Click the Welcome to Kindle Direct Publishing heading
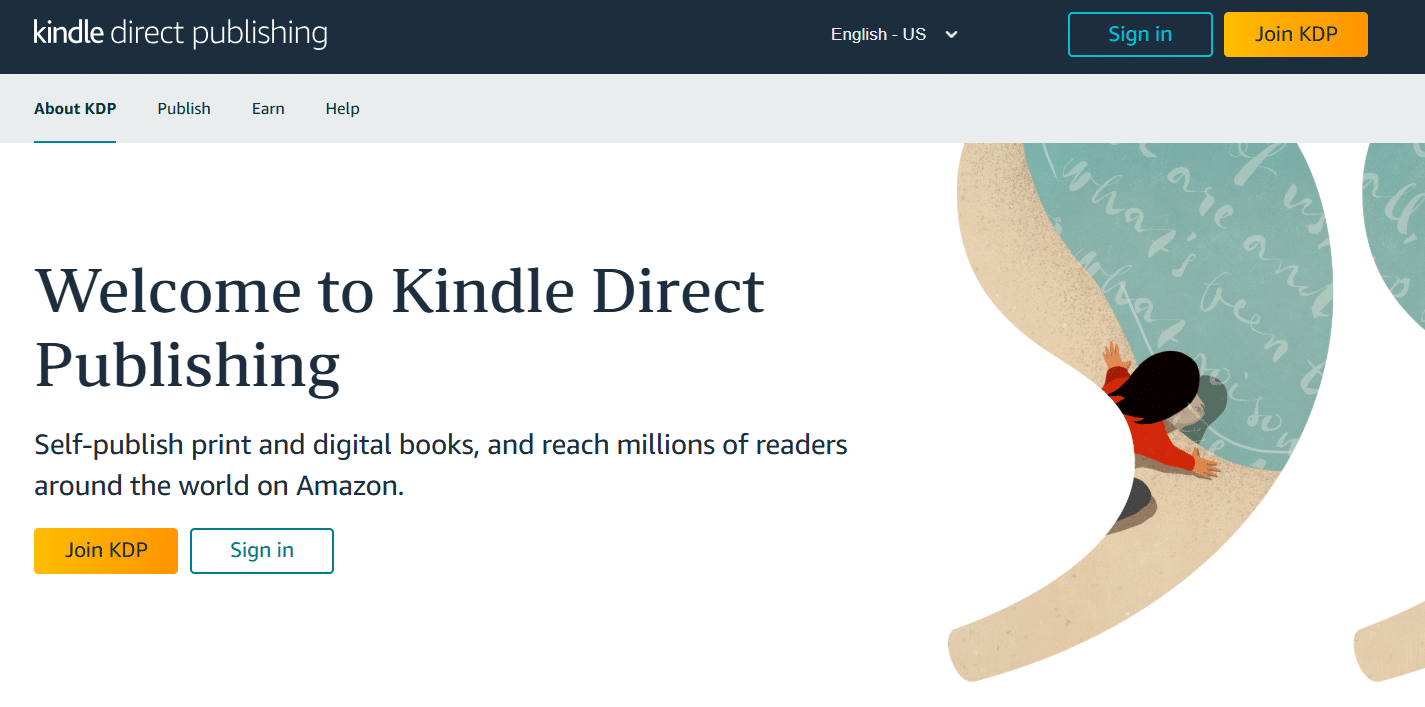The height and width of the screenshot is (707, 1425). pyautogui.click(x=400, y=327)
